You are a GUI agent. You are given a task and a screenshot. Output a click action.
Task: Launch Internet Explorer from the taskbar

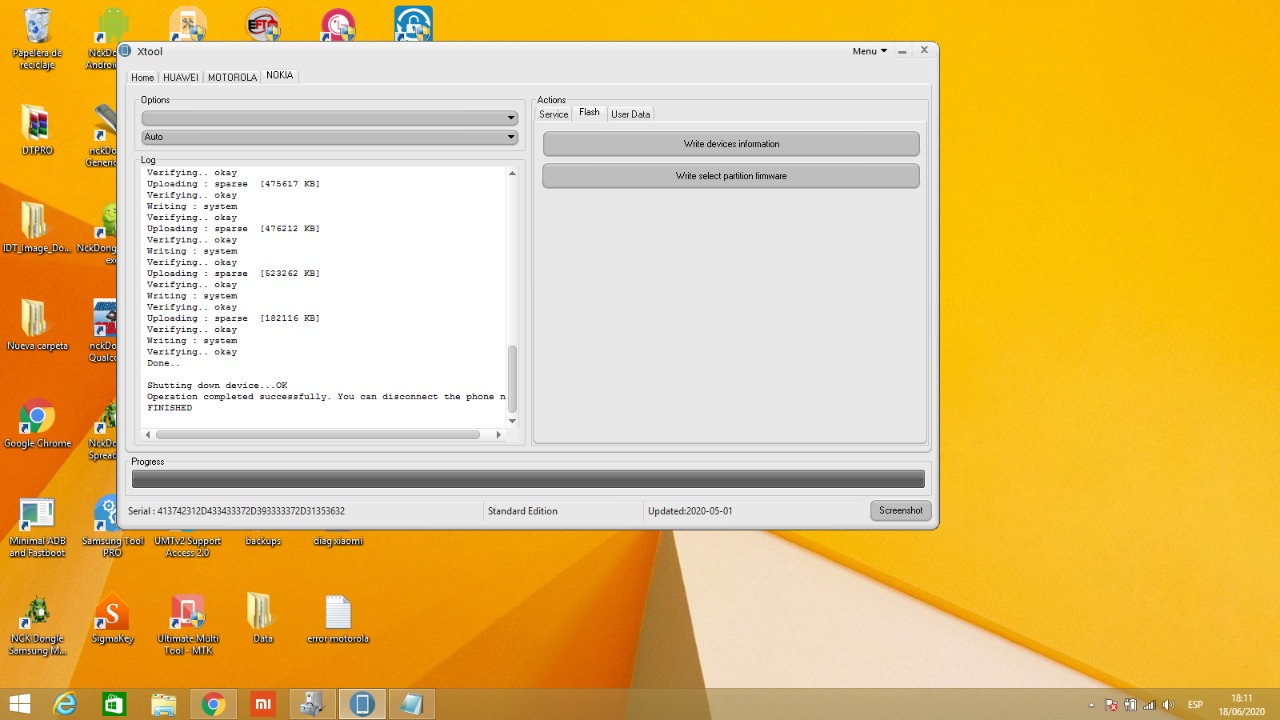[x=65, y=704]
